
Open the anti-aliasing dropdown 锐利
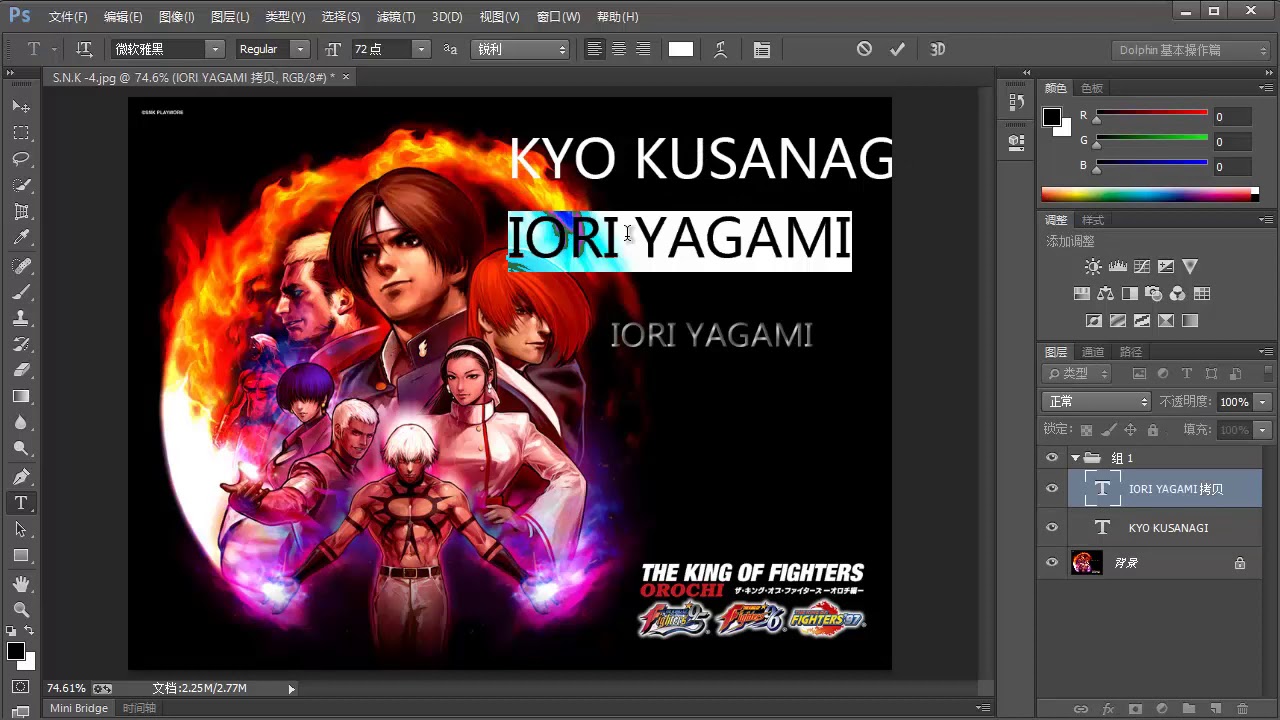[x=520, y=49]
